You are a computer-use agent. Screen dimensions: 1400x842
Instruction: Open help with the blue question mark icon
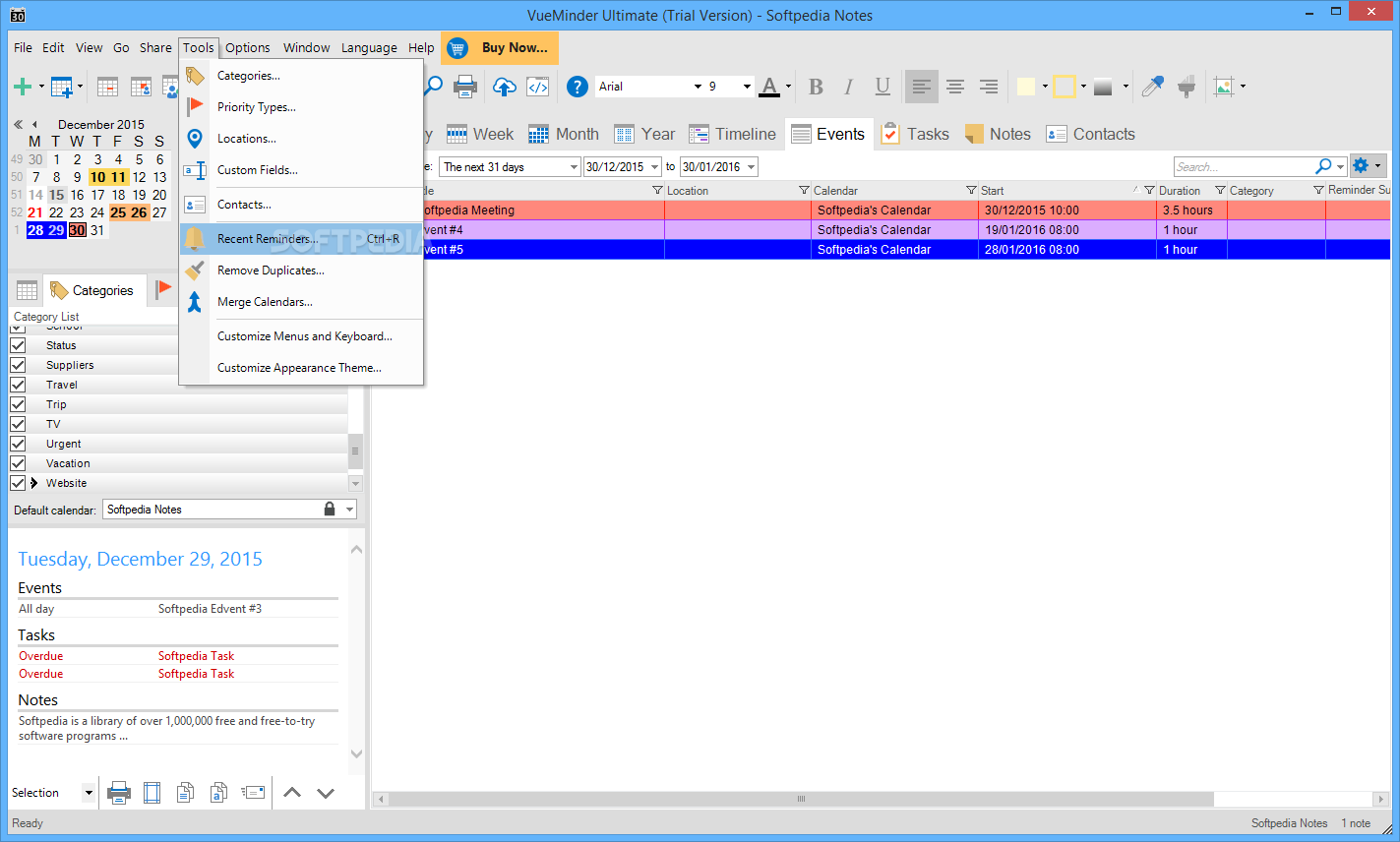(578, 87)
